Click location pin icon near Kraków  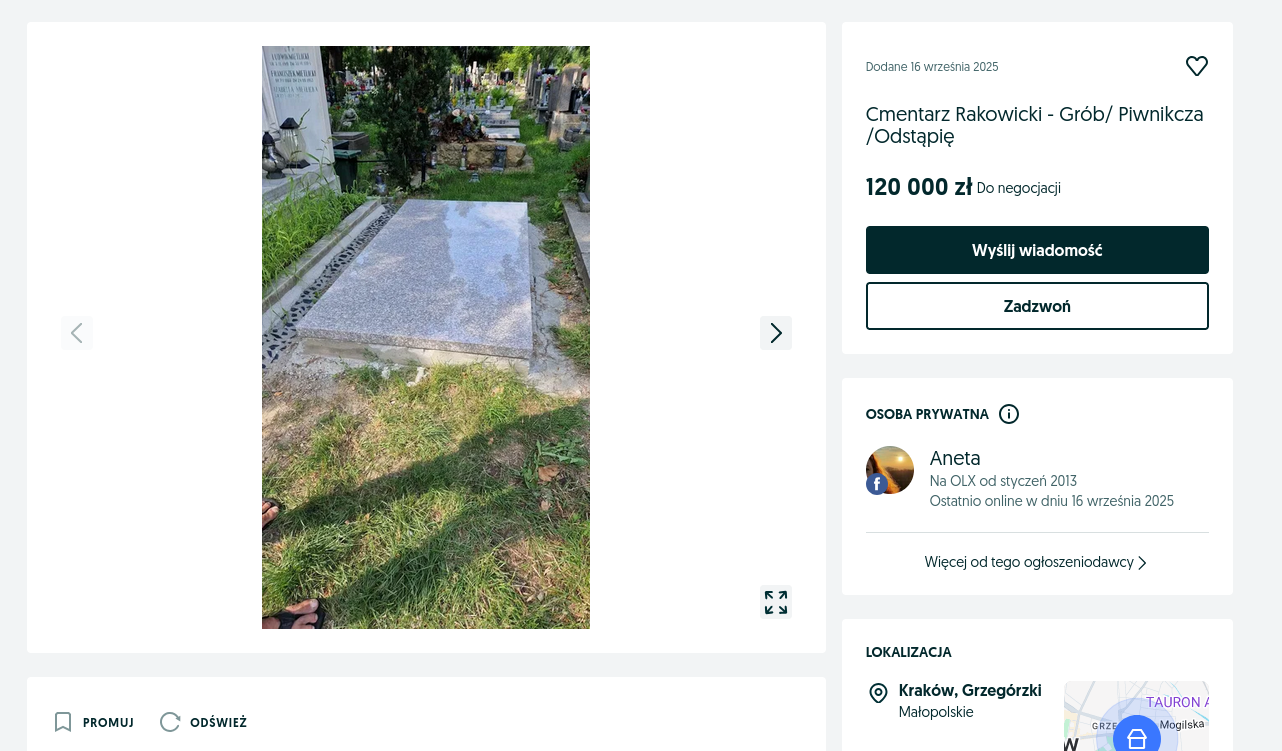point(878,693)
